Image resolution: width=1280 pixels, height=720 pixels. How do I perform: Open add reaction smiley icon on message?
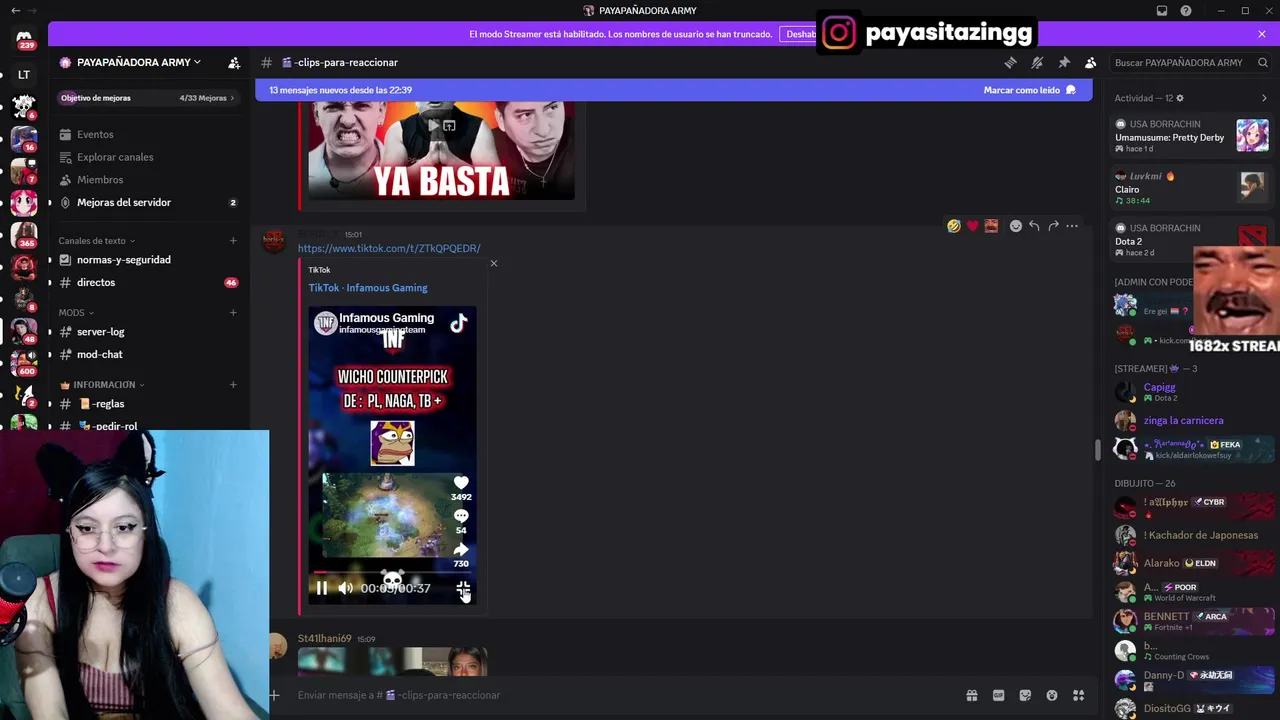1016,226
